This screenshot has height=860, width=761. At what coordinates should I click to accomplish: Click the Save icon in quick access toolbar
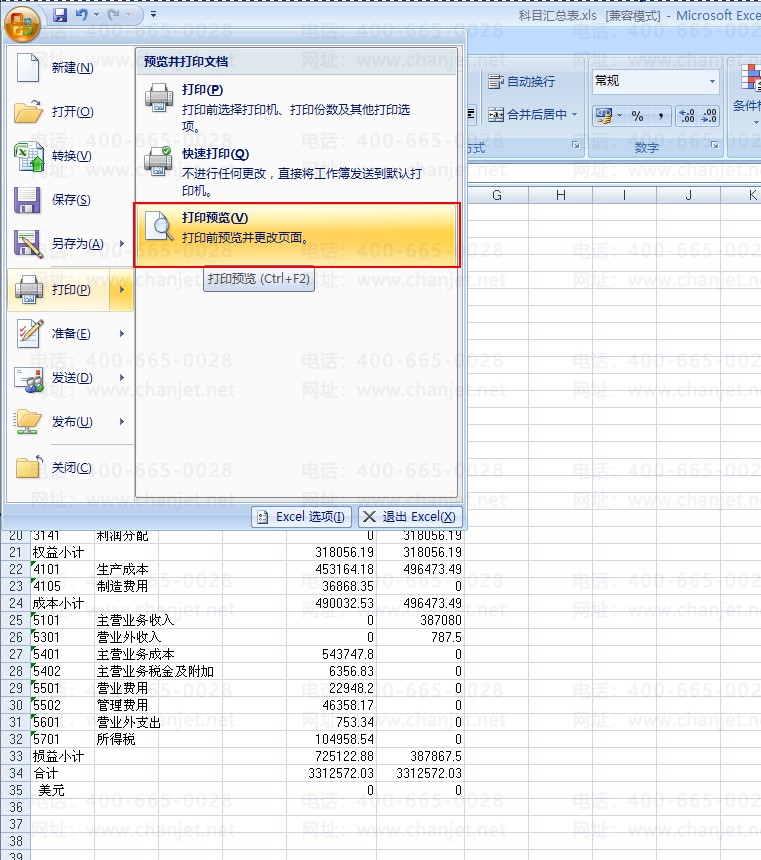[60, 15]
